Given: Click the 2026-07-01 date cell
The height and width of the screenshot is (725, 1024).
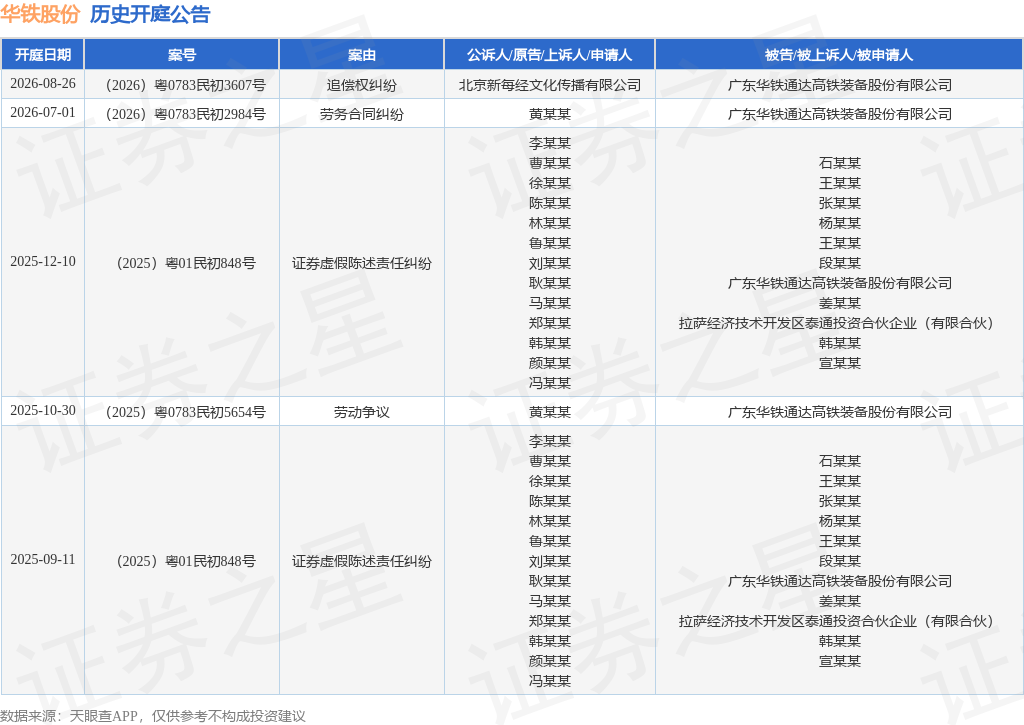Looking at the screenshot, I should [x=42, y=112].
